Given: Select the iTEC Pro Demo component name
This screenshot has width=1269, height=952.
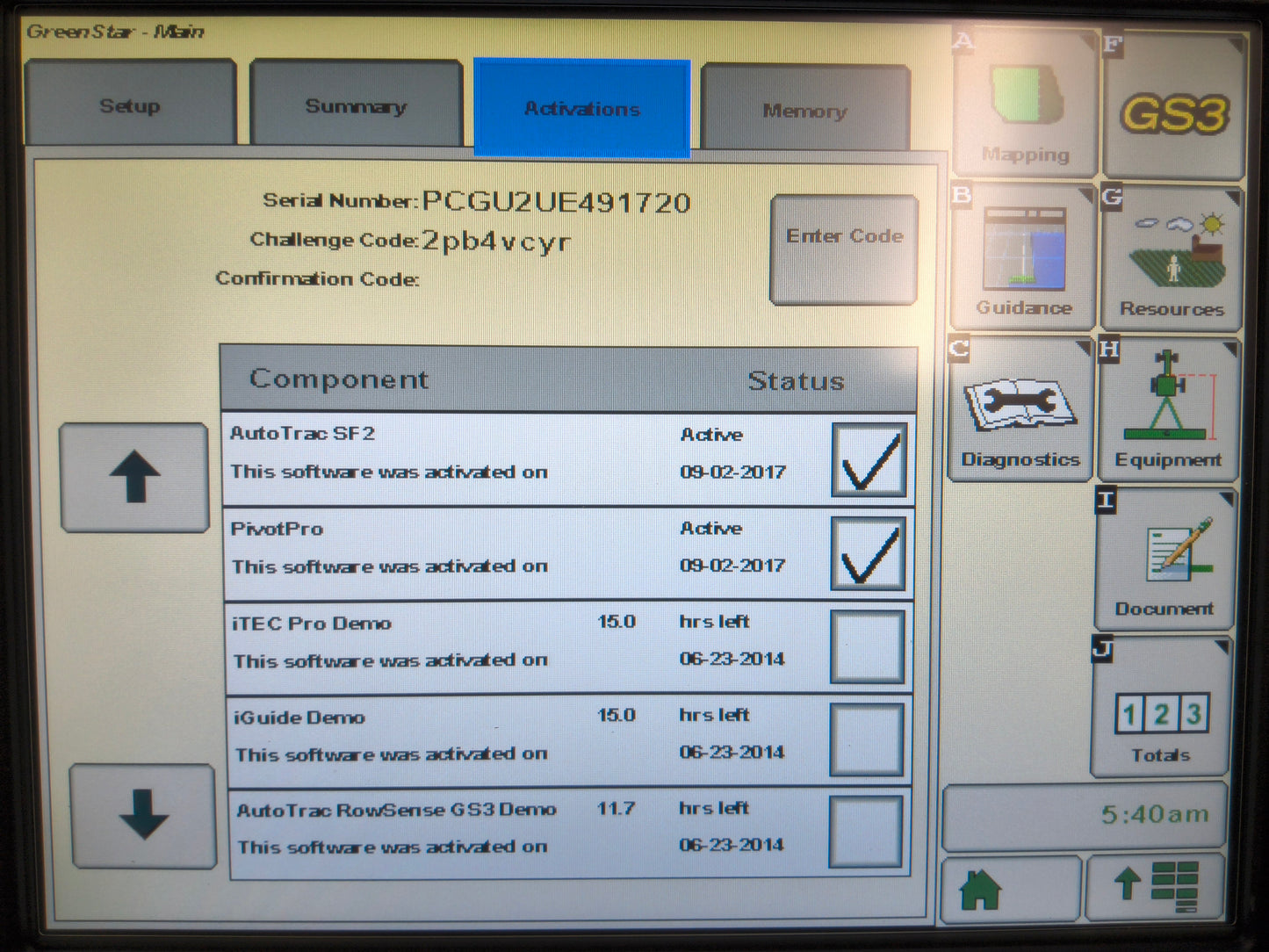Looking at the screenshot, I should tap(311, 624).
